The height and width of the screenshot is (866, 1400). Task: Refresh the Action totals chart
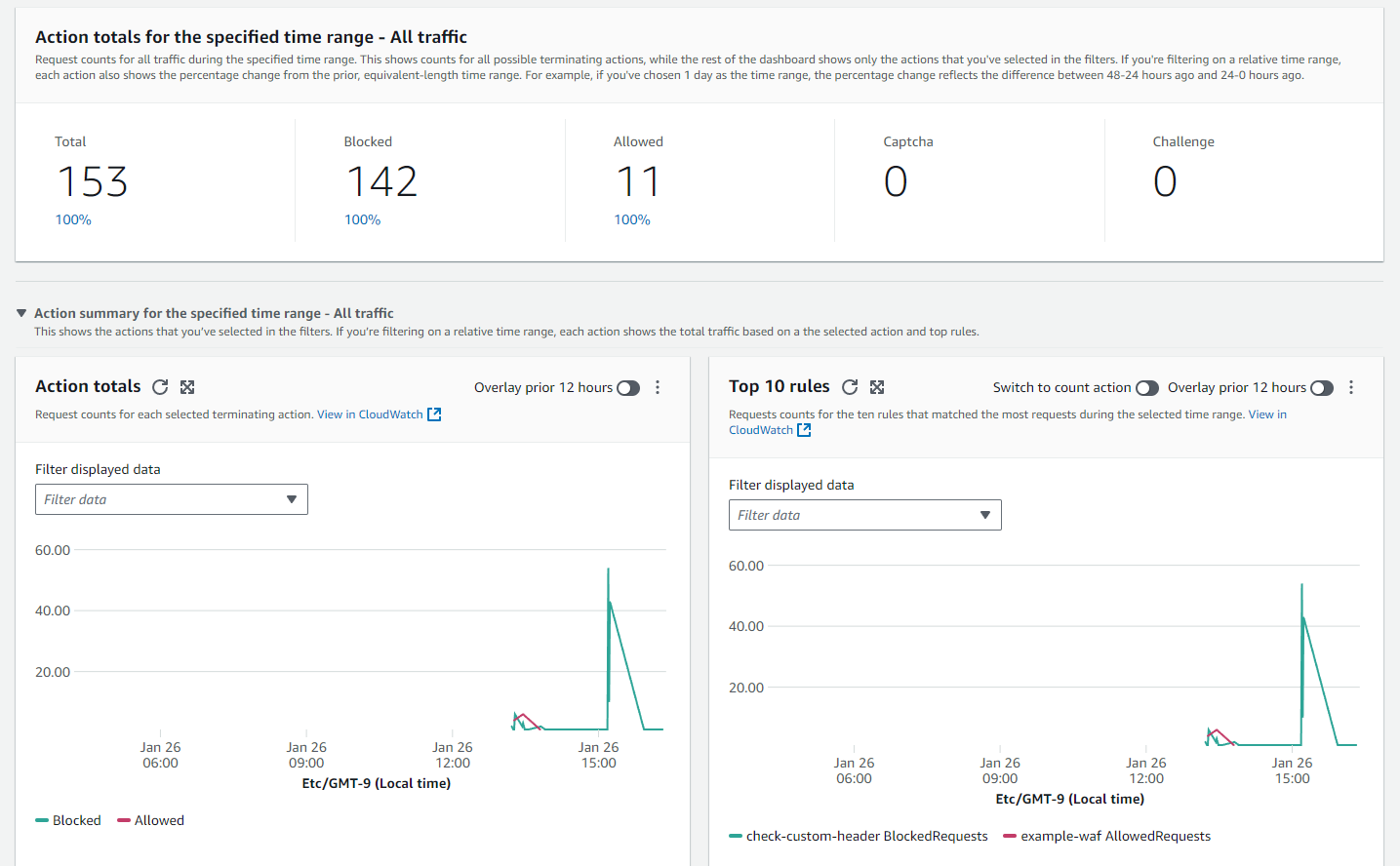click(x=160, y=387)
